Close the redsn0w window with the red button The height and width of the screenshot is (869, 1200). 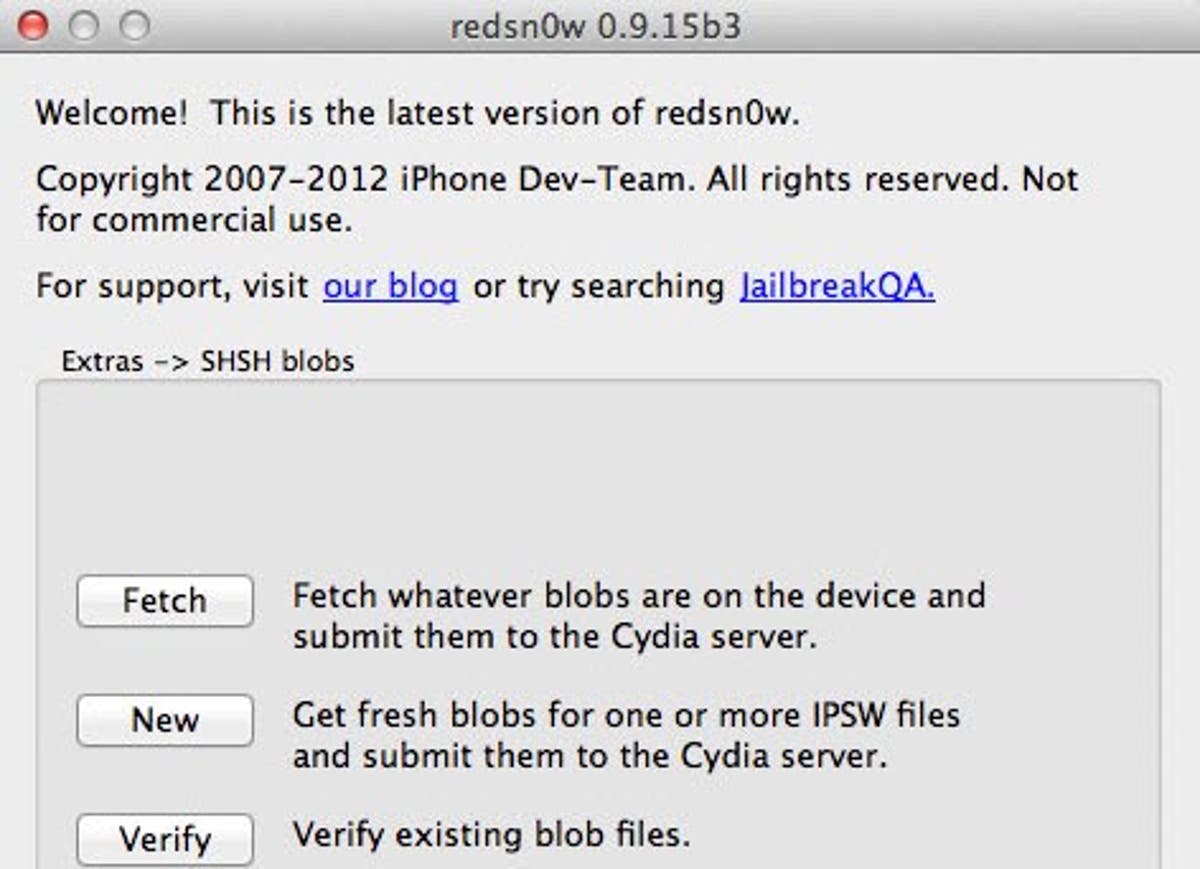coord(33,26)
